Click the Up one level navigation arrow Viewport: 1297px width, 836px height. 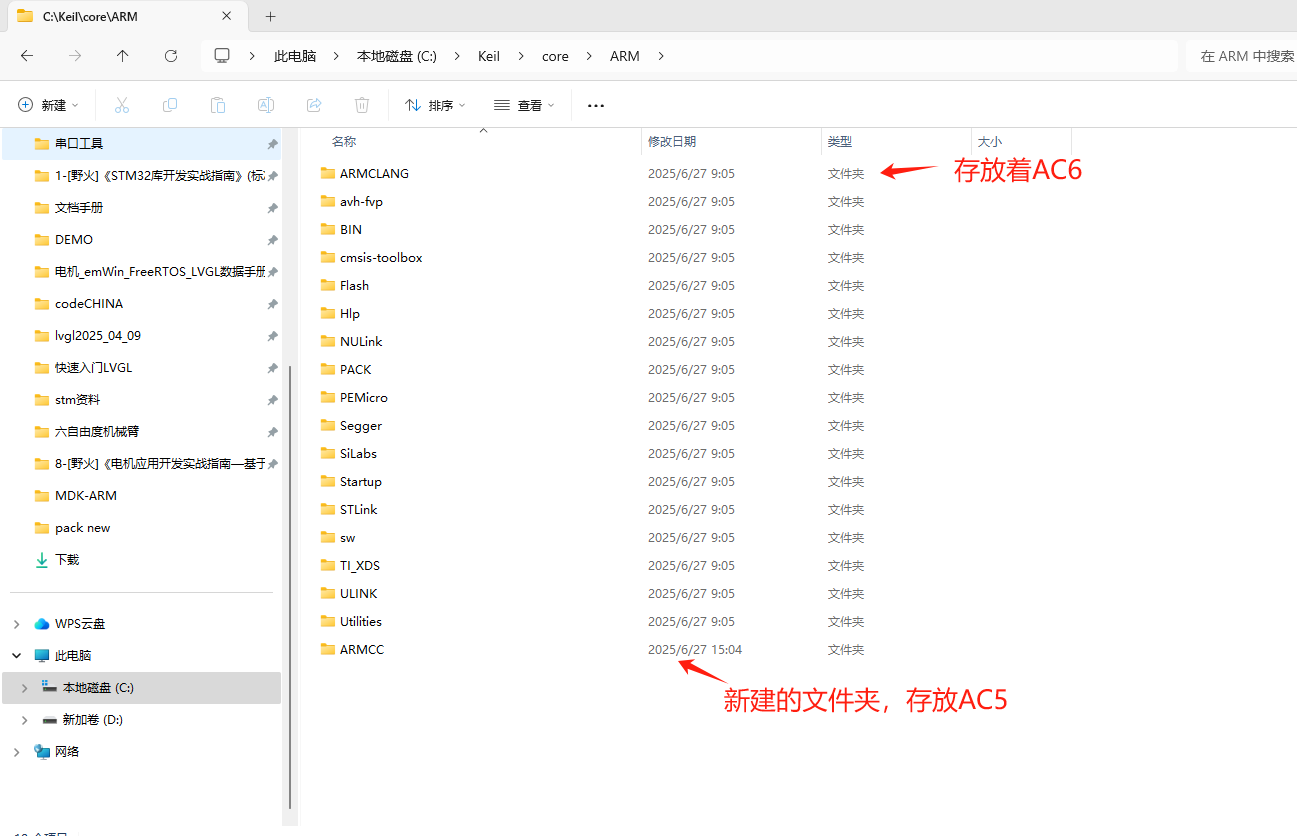click(122, 56)
